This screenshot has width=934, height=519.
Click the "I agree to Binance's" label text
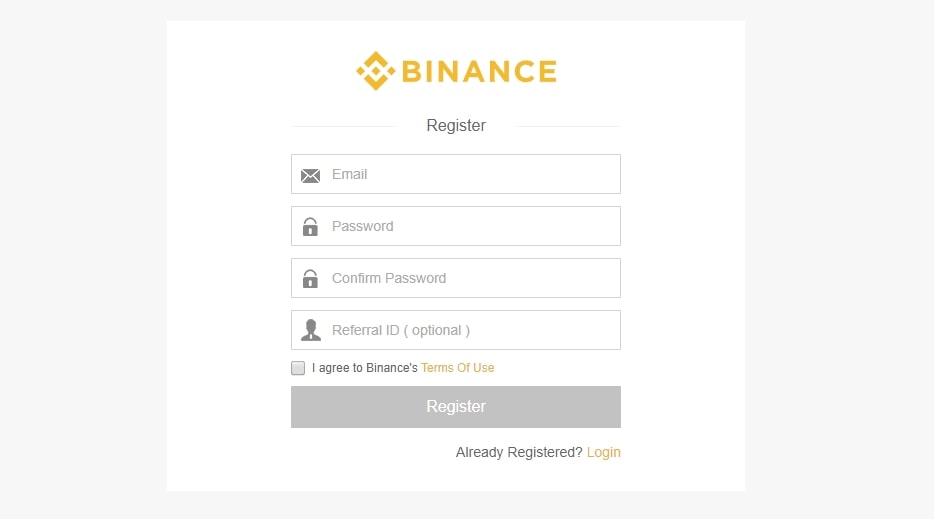[x=365, y=368]
